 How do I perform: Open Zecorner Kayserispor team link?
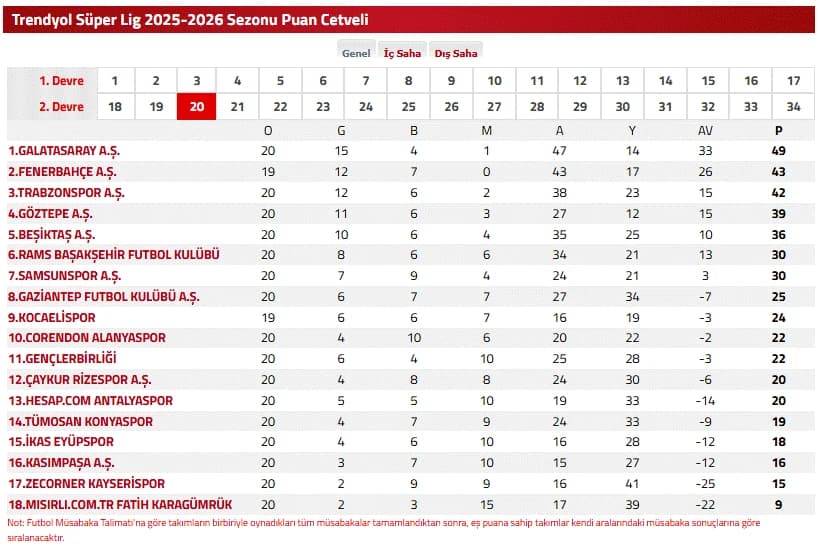86,484
